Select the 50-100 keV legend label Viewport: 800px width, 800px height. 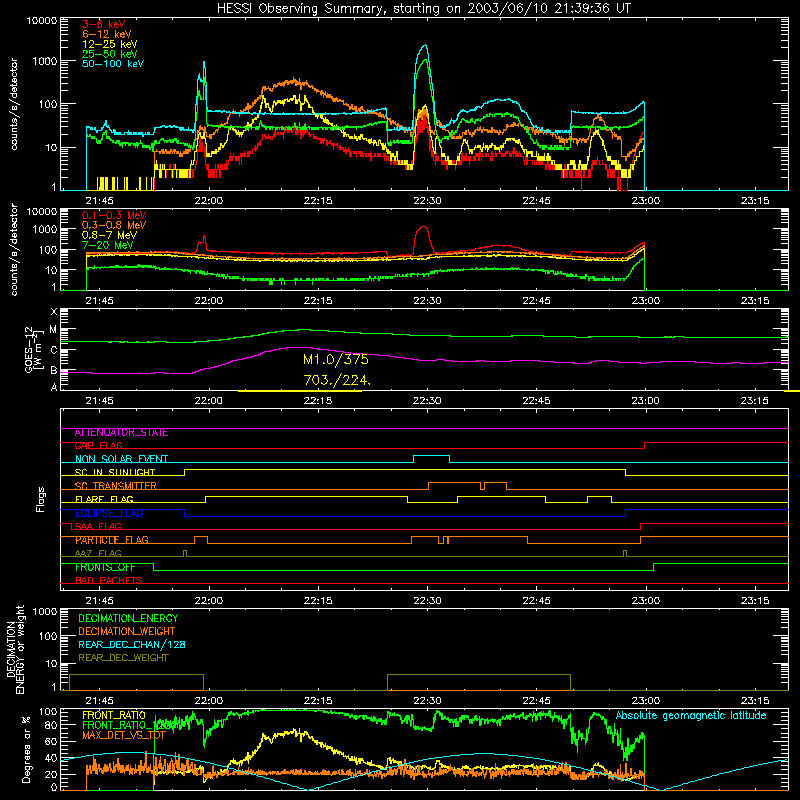(113, 64)
